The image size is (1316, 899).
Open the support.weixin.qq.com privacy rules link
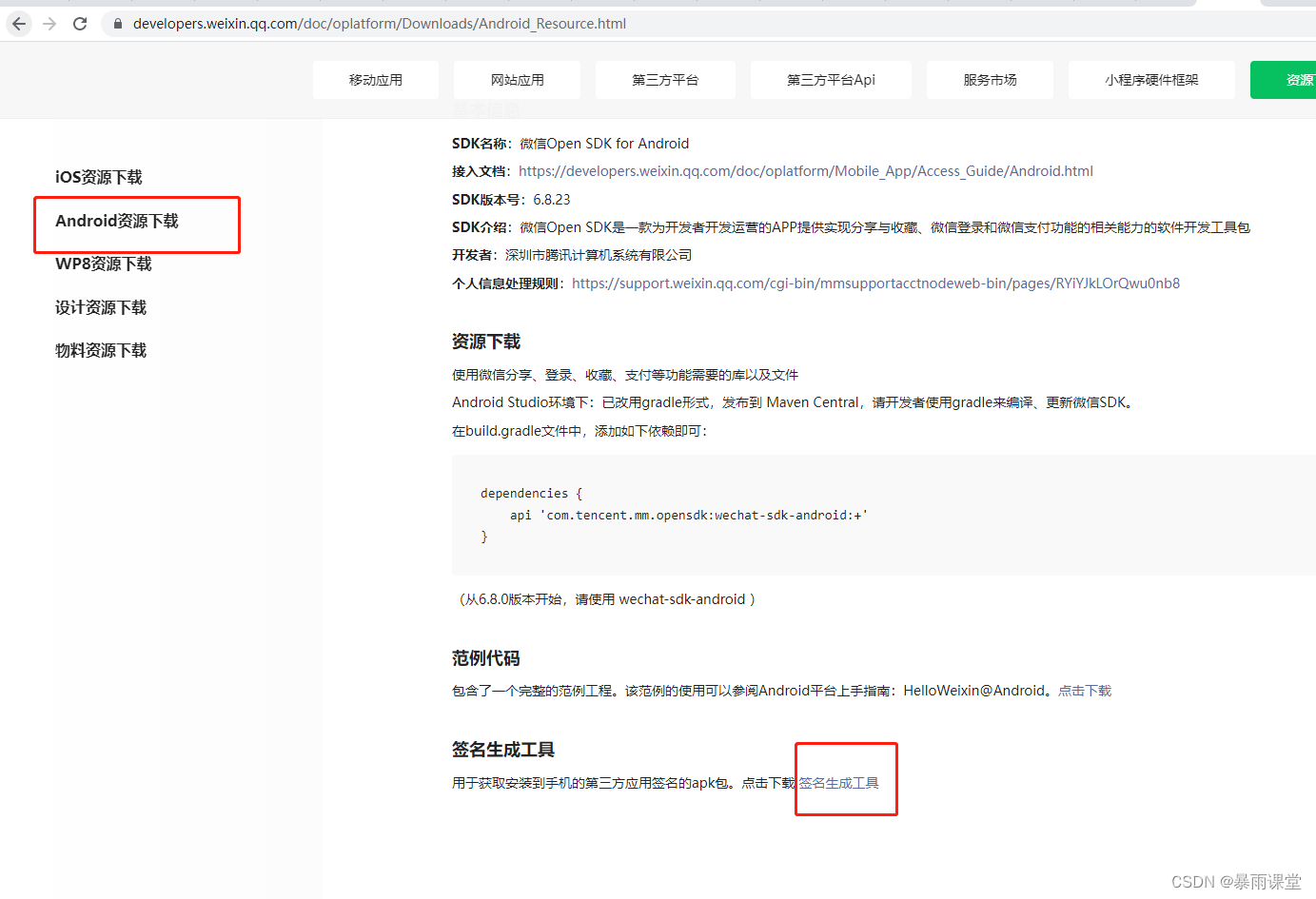pos(875,283)
